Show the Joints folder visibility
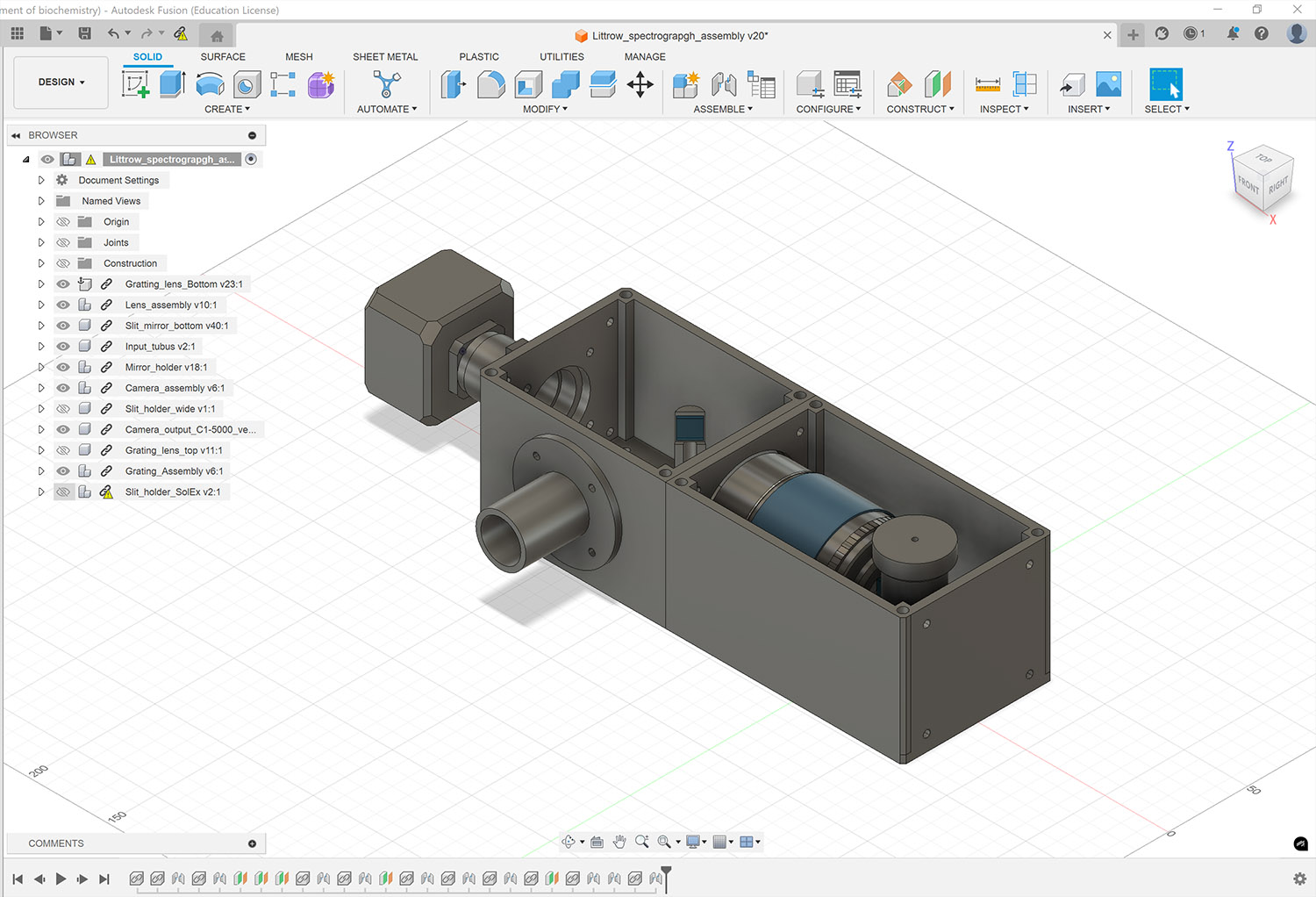 point(63,242)
